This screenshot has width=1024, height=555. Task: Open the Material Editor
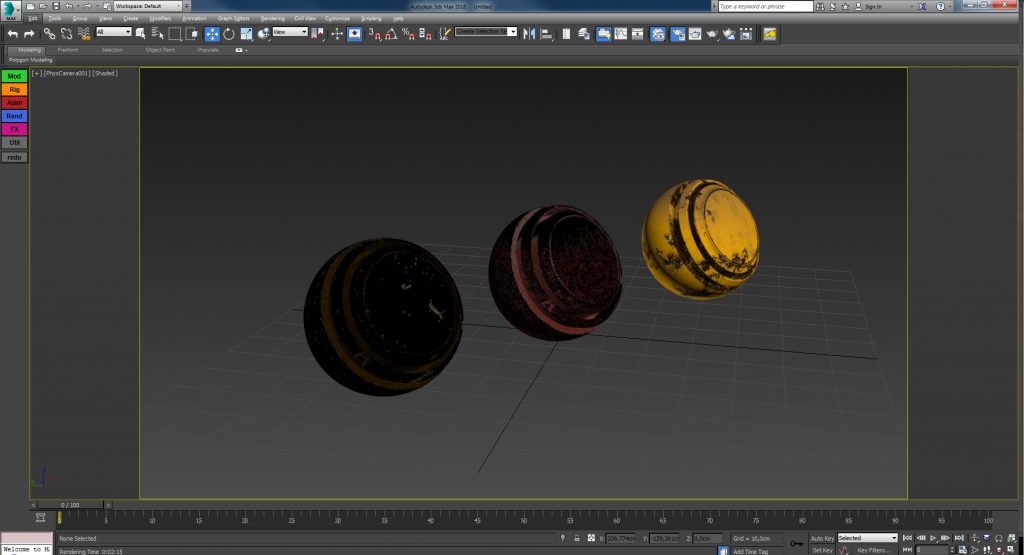658,34
